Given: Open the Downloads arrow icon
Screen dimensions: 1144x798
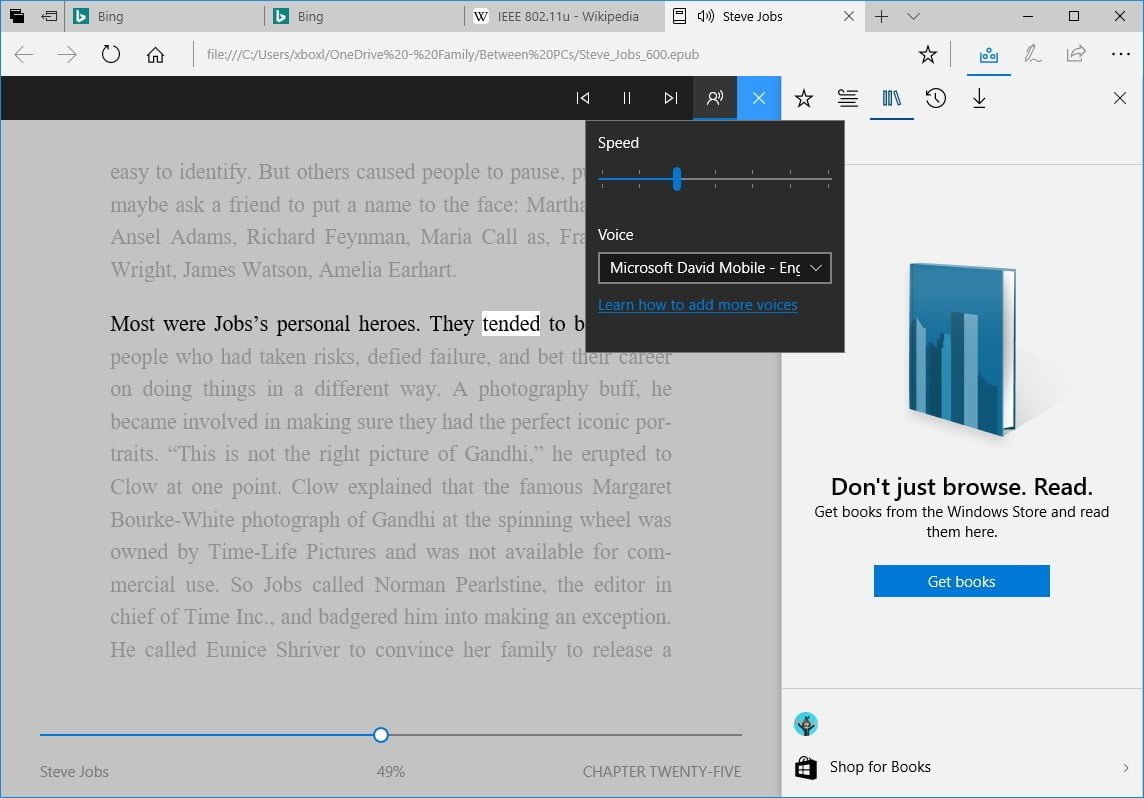Looking at the screenshot, I should point(979,98).
